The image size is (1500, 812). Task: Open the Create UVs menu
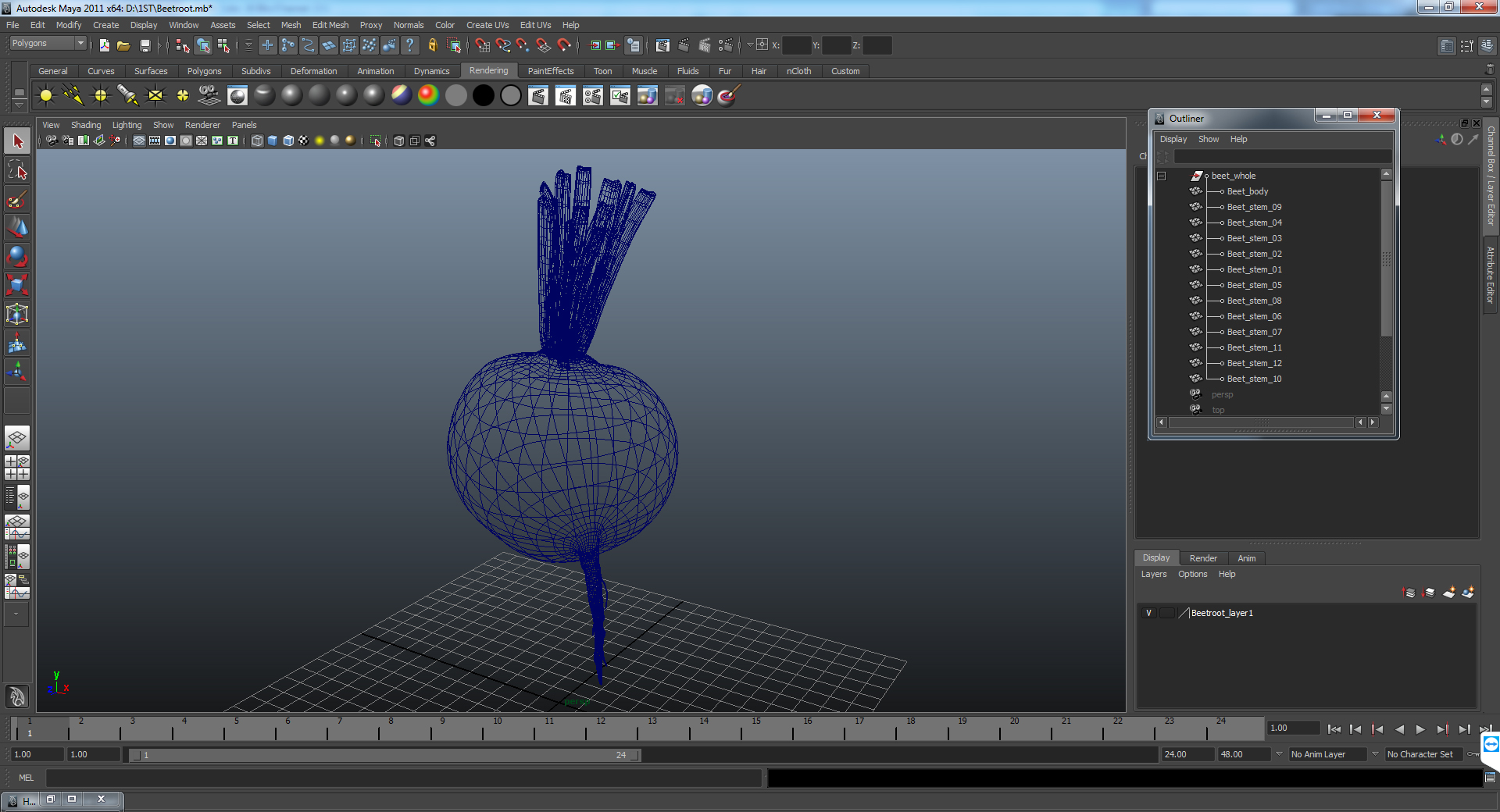(x=487, y=25)
